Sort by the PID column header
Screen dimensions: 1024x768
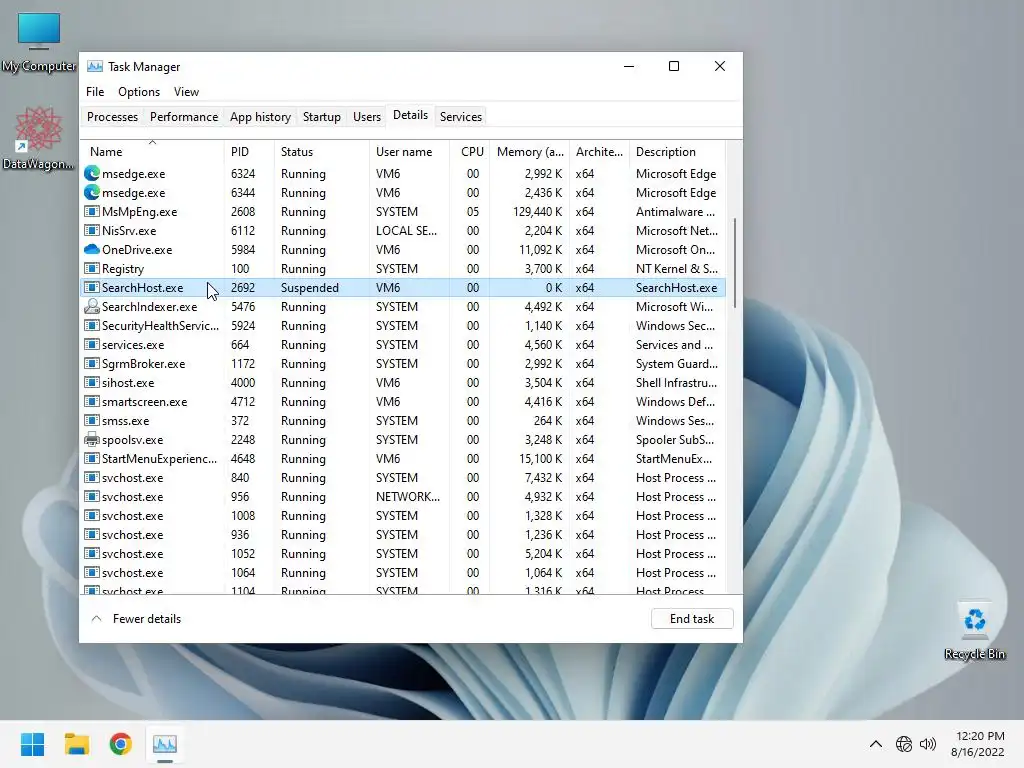point(249,152)
